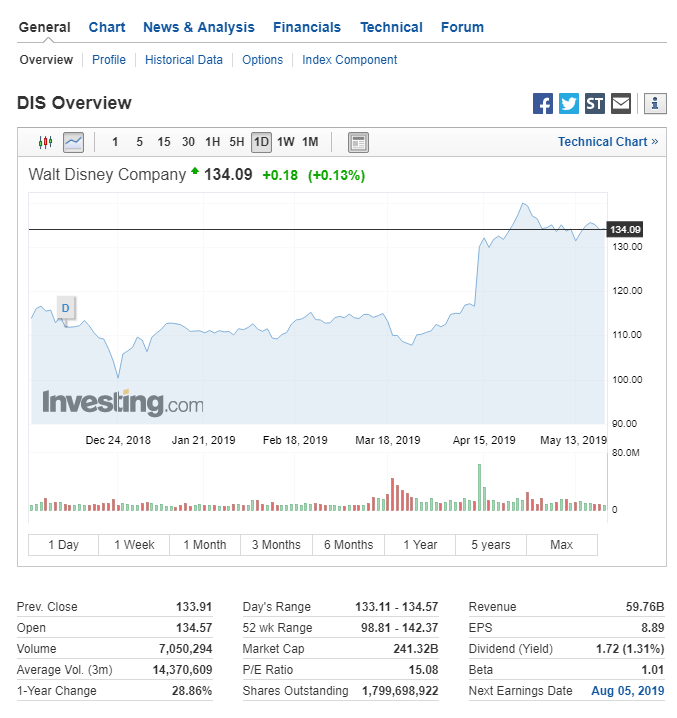677x718 pixels.
Task: Open the Chart tab
Action: coord(107,27)
